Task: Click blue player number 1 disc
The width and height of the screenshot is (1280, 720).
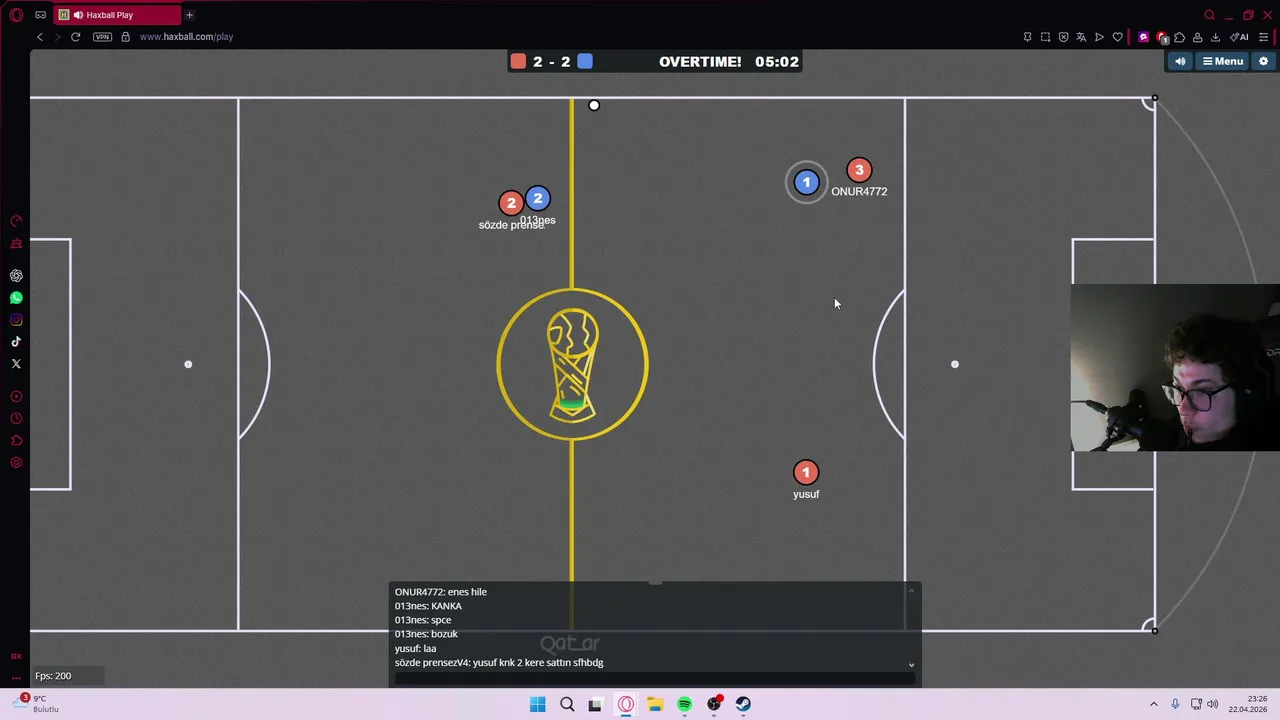Action: coord(806,182)
